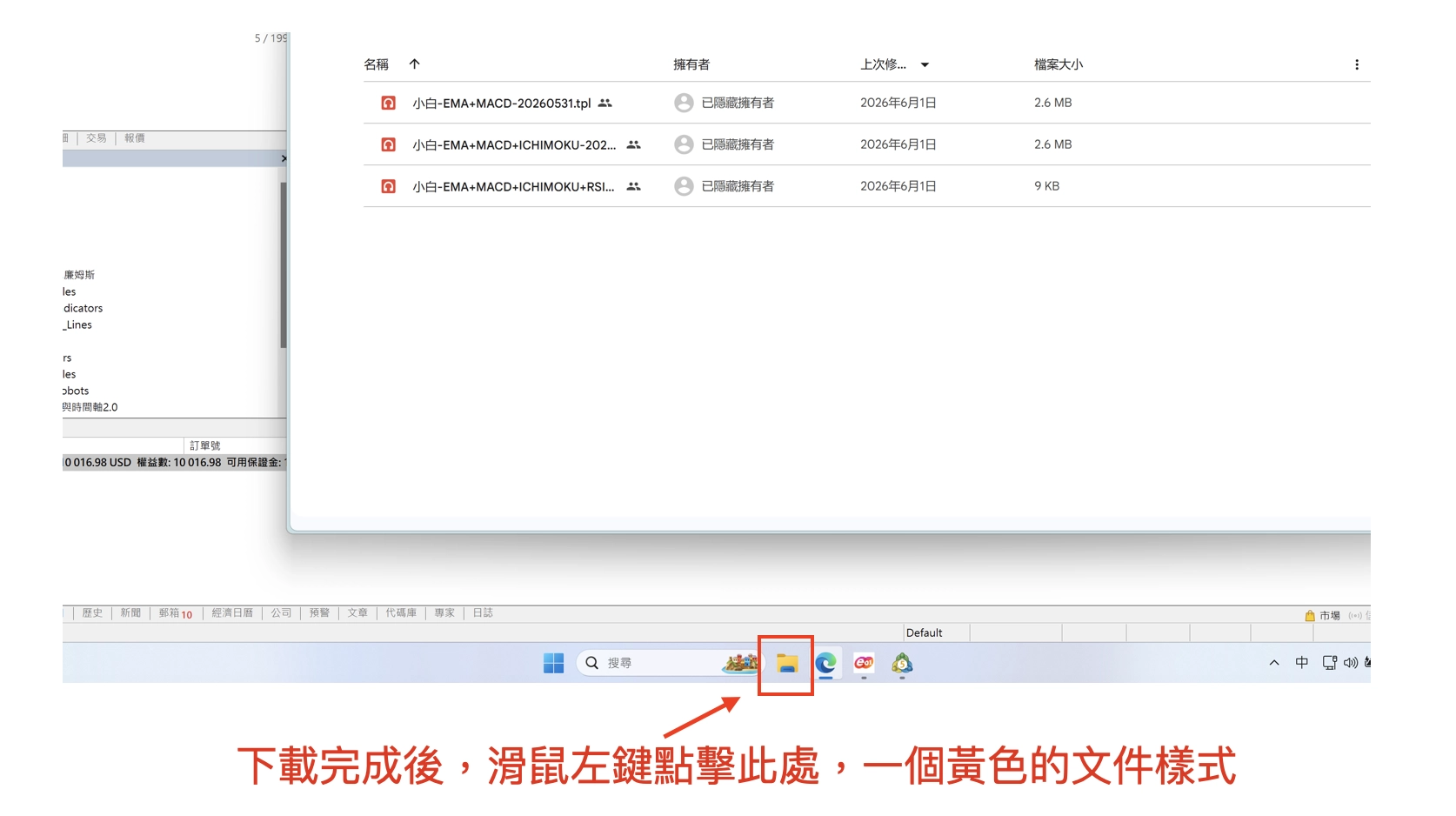
Task: Select the 時間軸2.0 item in navigator
Action: (90, 407)
